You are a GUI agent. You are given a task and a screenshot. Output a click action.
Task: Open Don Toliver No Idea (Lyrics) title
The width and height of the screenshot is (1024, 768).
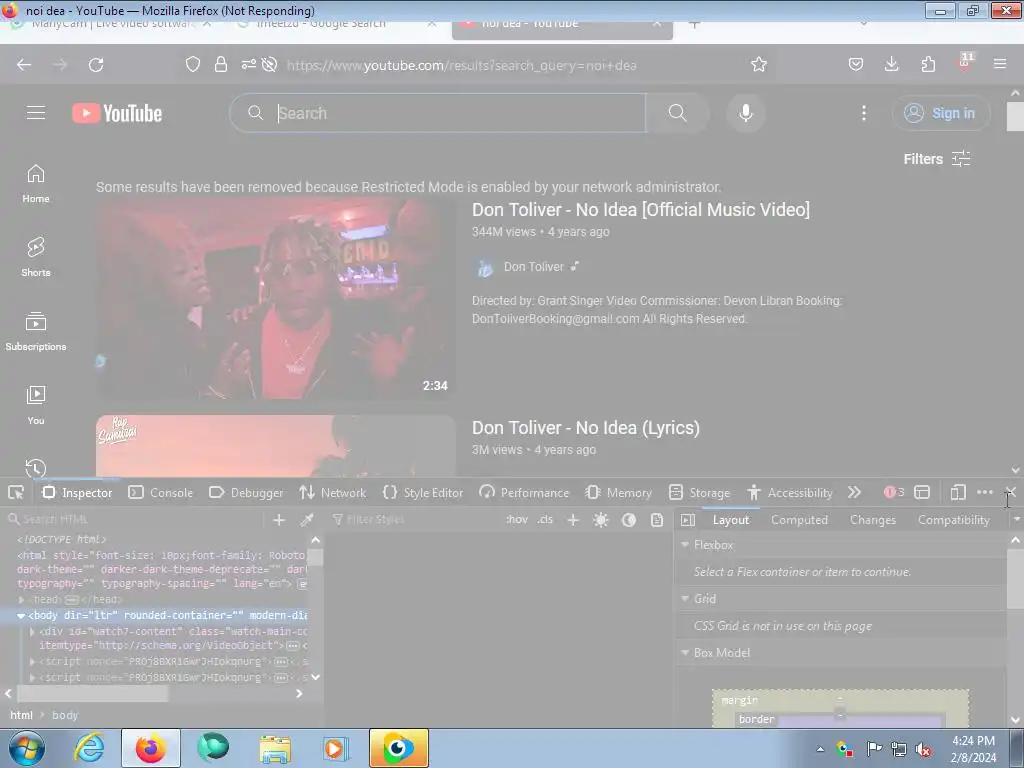pos(586,428)
